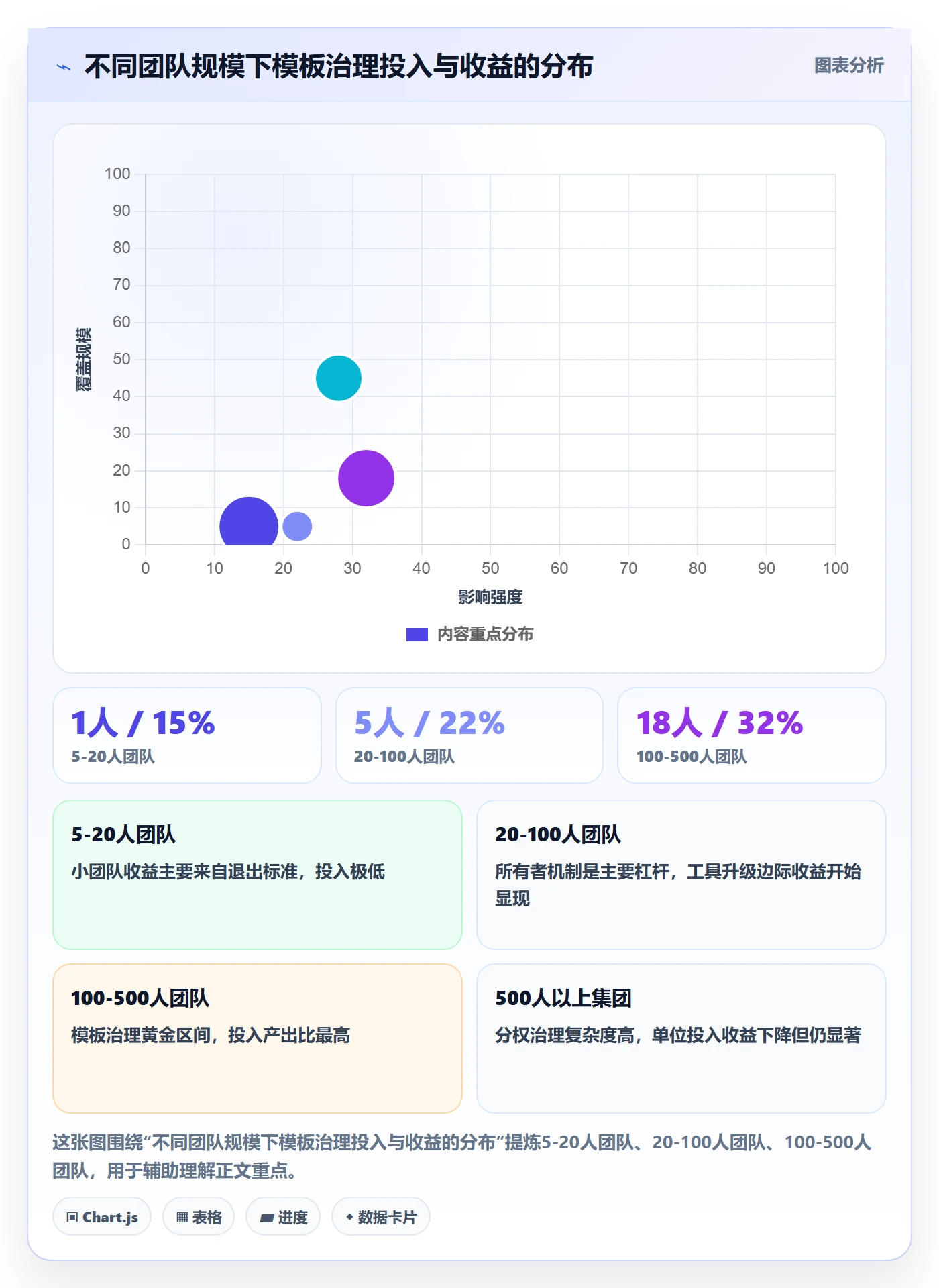Click the orange 100-500人团队 card heading
Screen dimensions: 939x1288
pos(140,998)
